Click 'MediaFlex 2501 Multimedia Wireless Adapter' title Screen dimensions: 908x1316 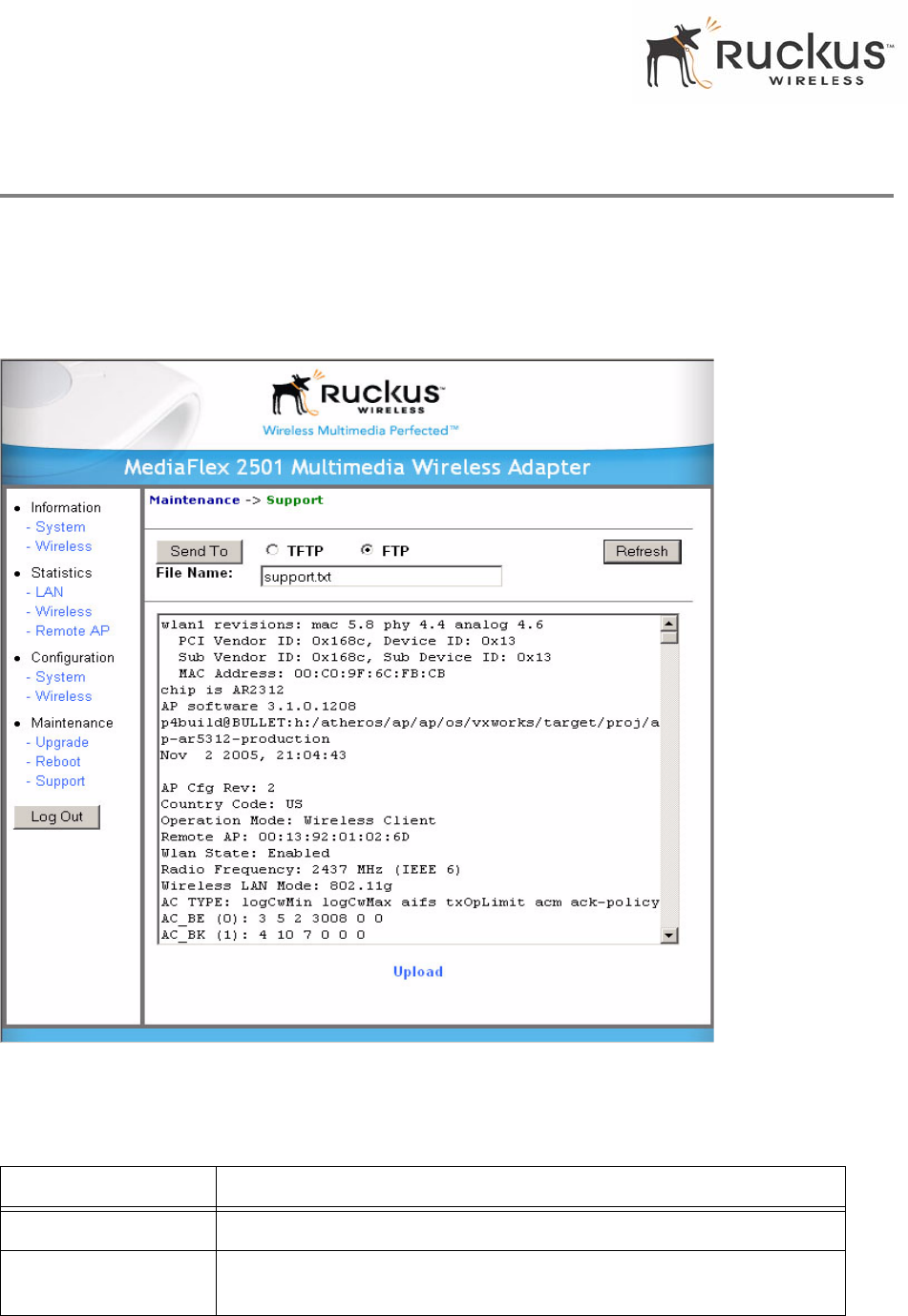[357, 467]
